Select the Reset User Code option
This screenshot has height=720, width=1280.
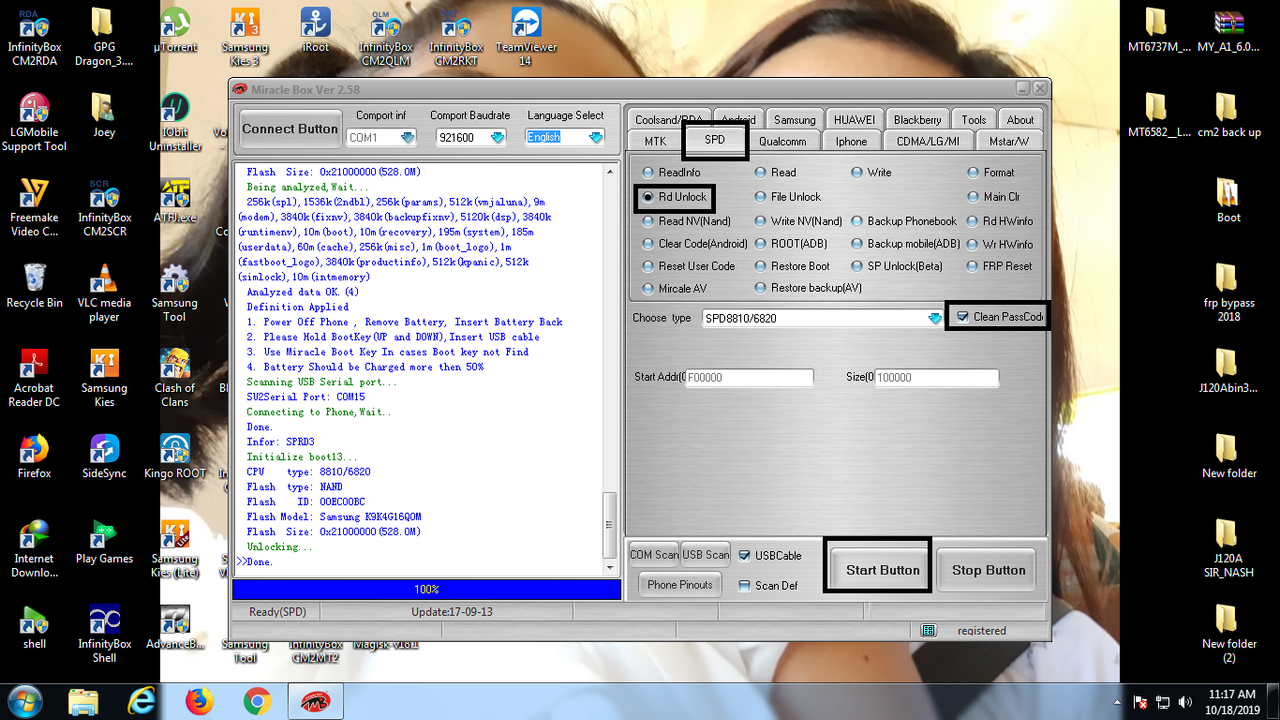(688, 266)
